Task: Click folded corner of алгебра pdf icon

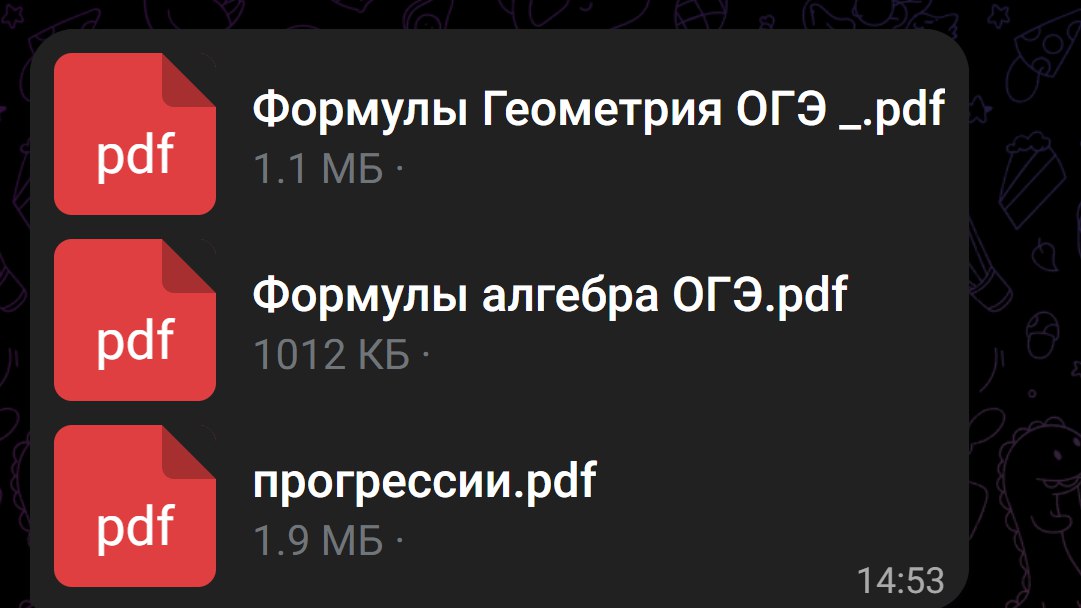Action: (x=188, y=267)
